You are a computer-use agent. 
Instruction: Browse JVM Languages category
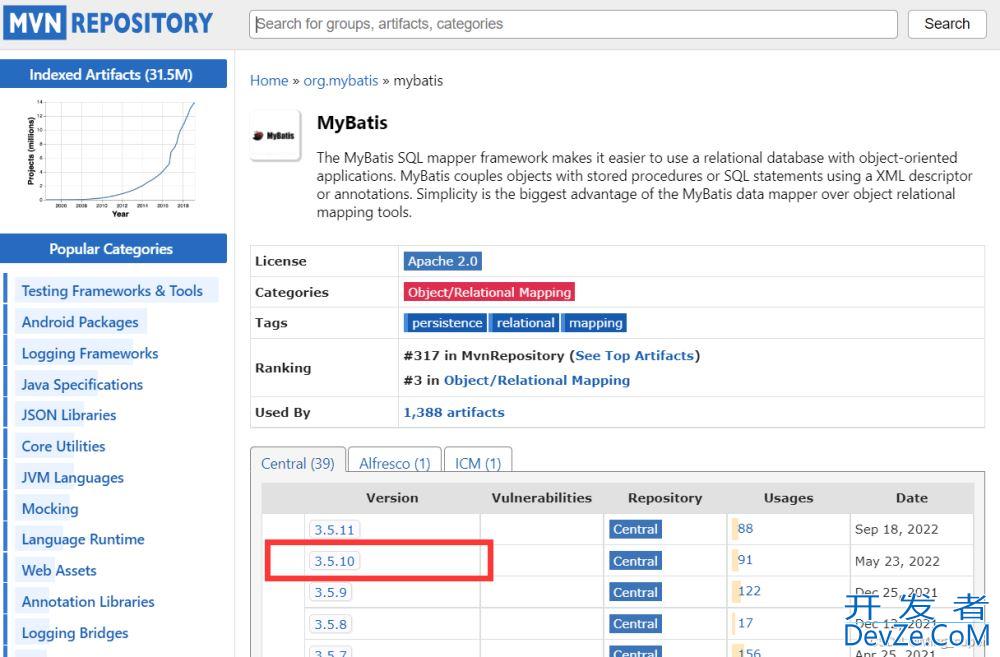click(73, 478)
